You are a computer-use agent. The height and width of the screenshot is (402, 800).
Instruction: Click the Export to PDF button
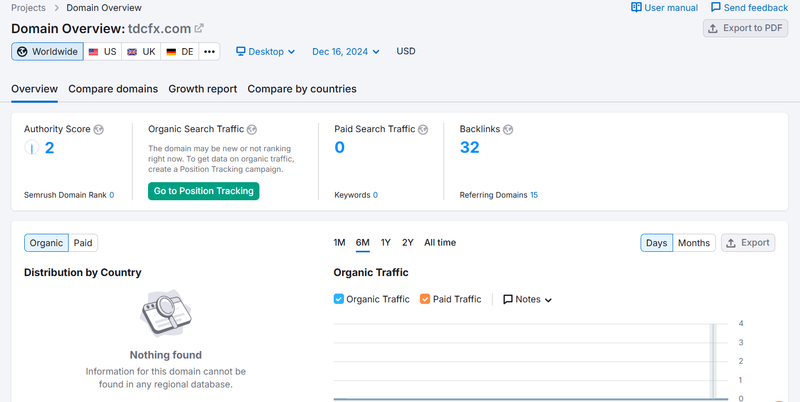click(745, 28)
